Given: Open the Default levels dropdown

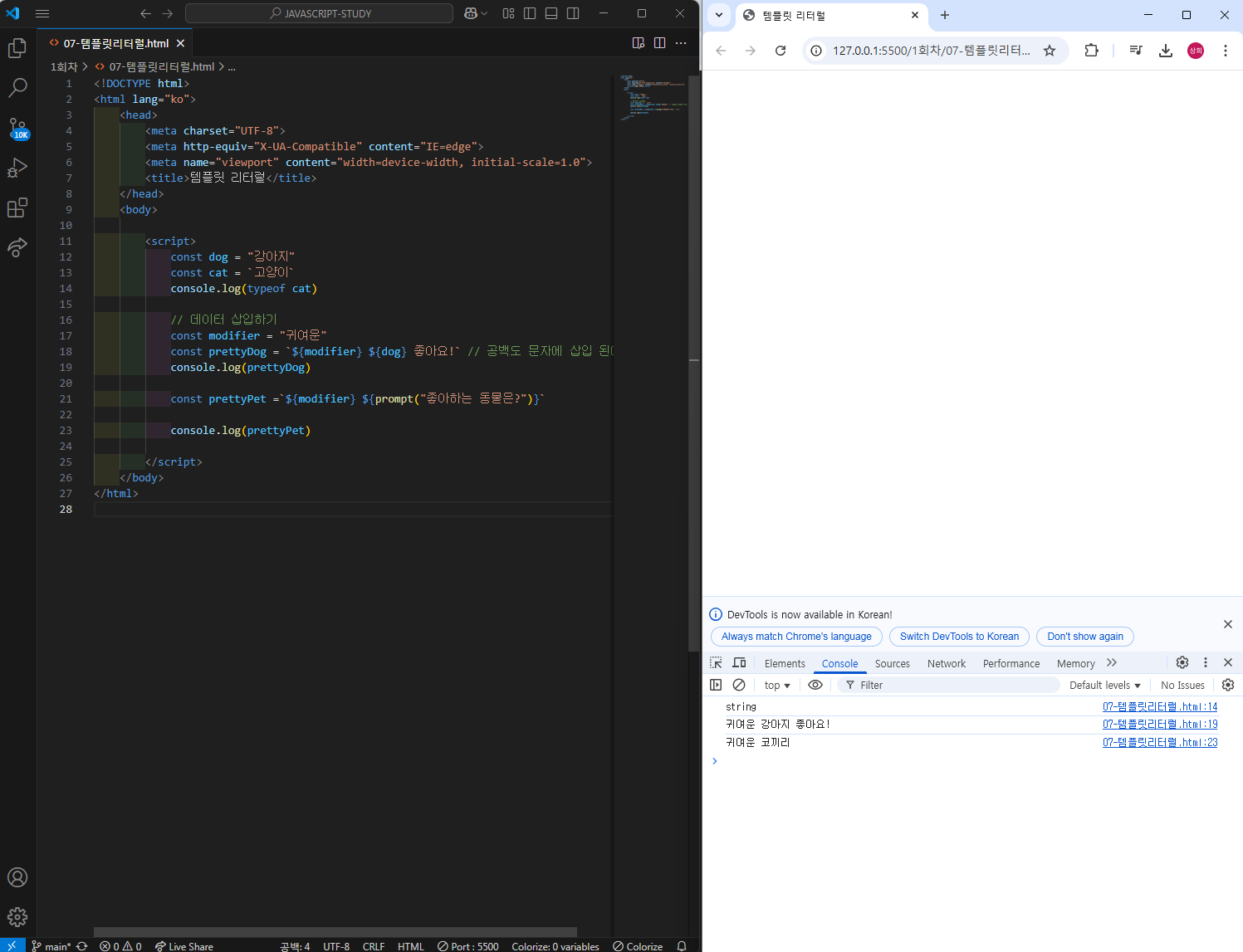Looking at the screenshot, I should tap(1104, 685).
